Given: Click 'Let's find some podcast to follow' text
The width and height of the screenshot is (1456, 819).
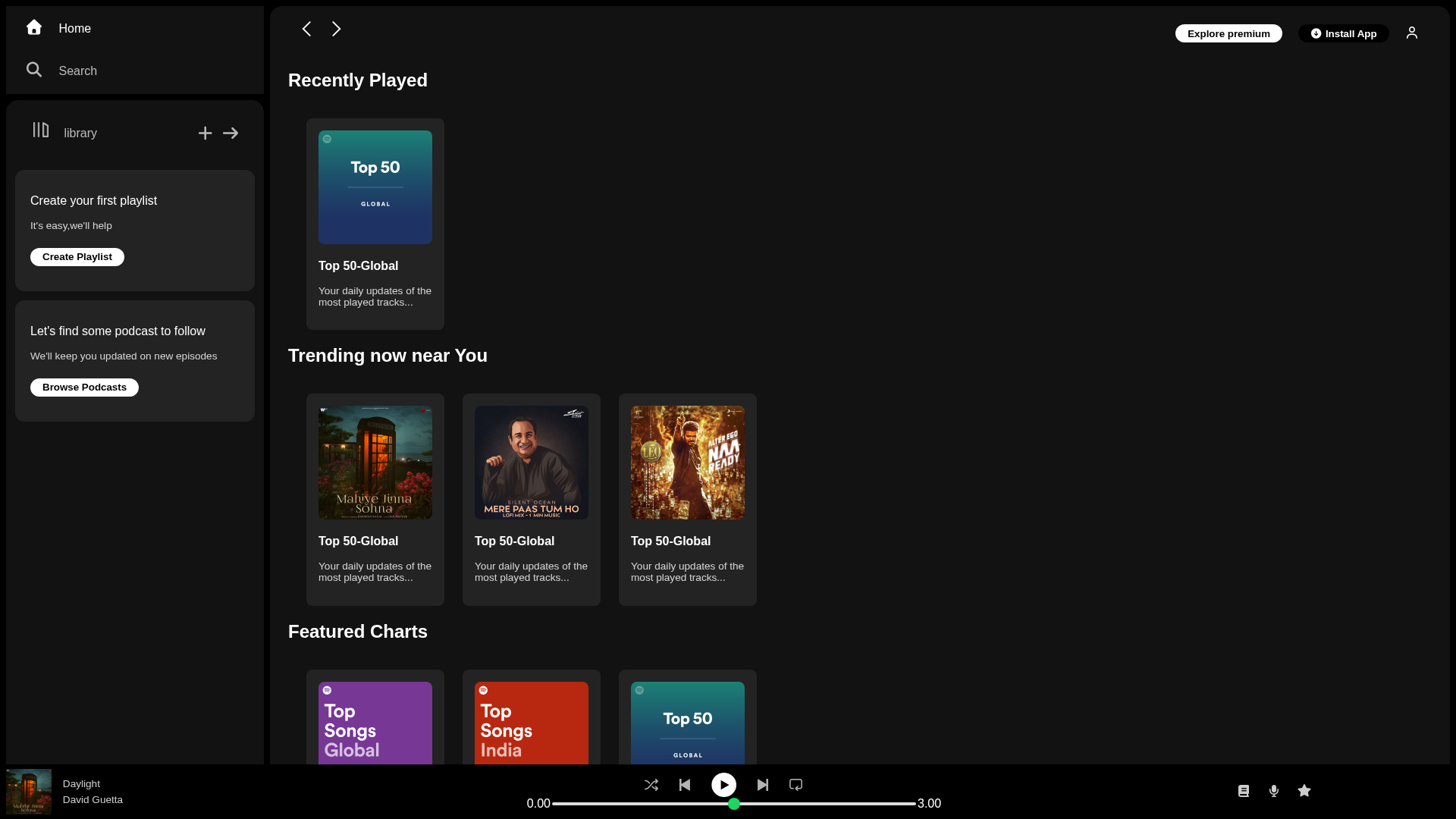Looking at the screenshot, I should pos(118,331).
